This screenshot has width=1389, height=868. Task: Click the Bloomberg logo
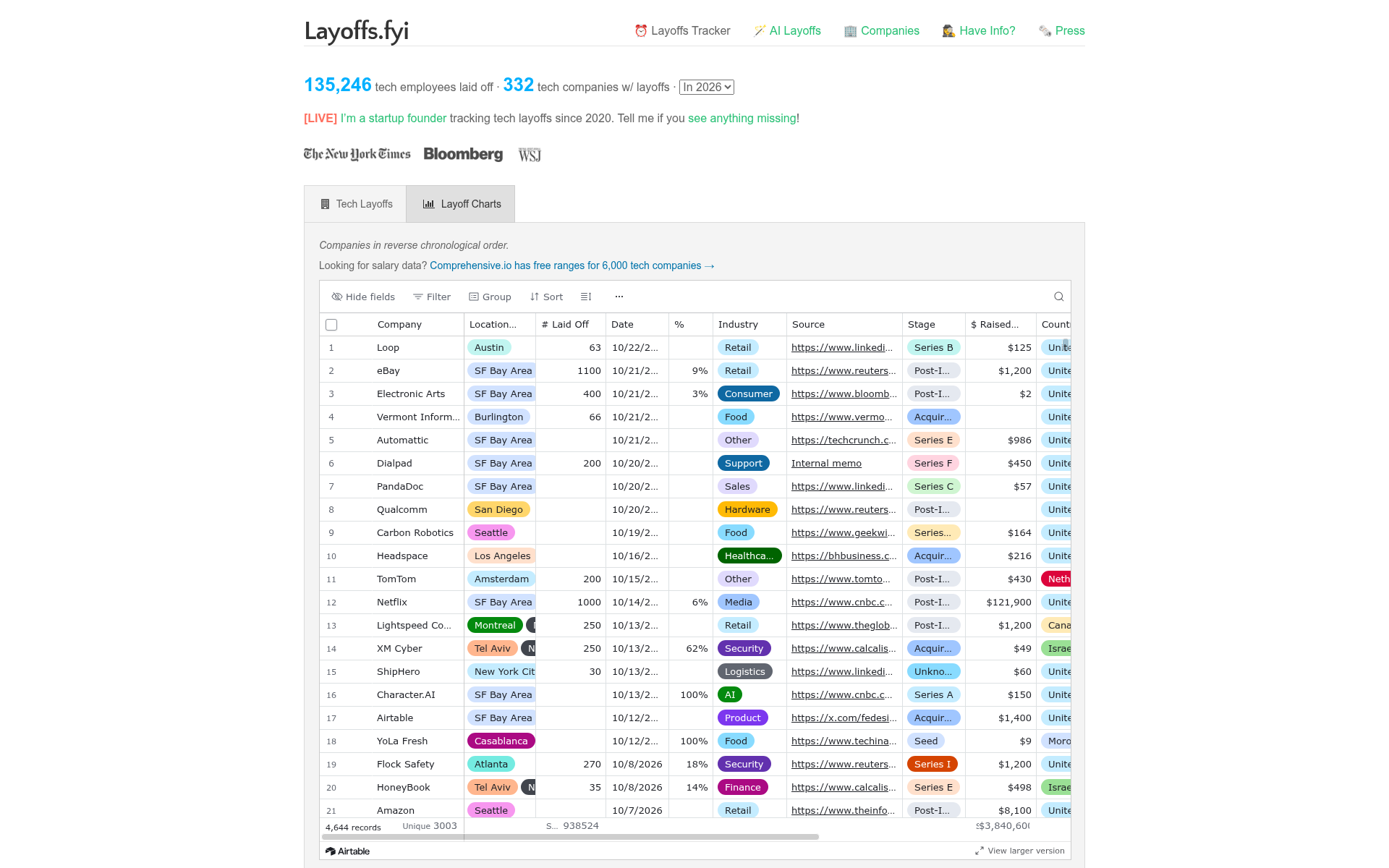pyautogui.click(x=463, y=154)
